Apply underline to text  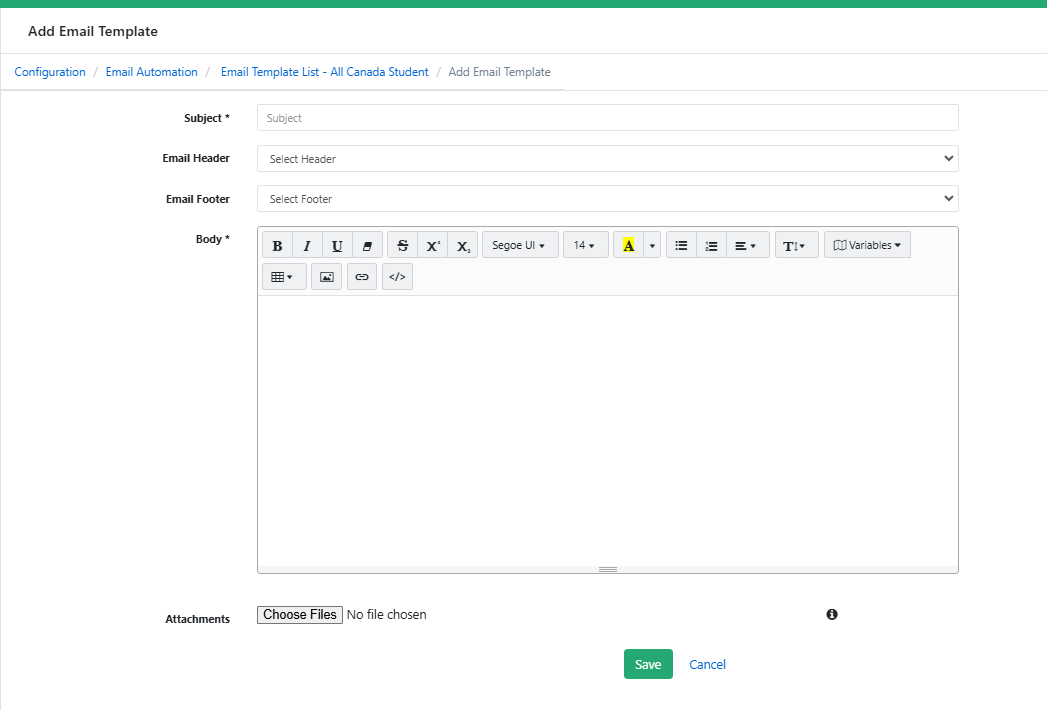coord(337,245)
